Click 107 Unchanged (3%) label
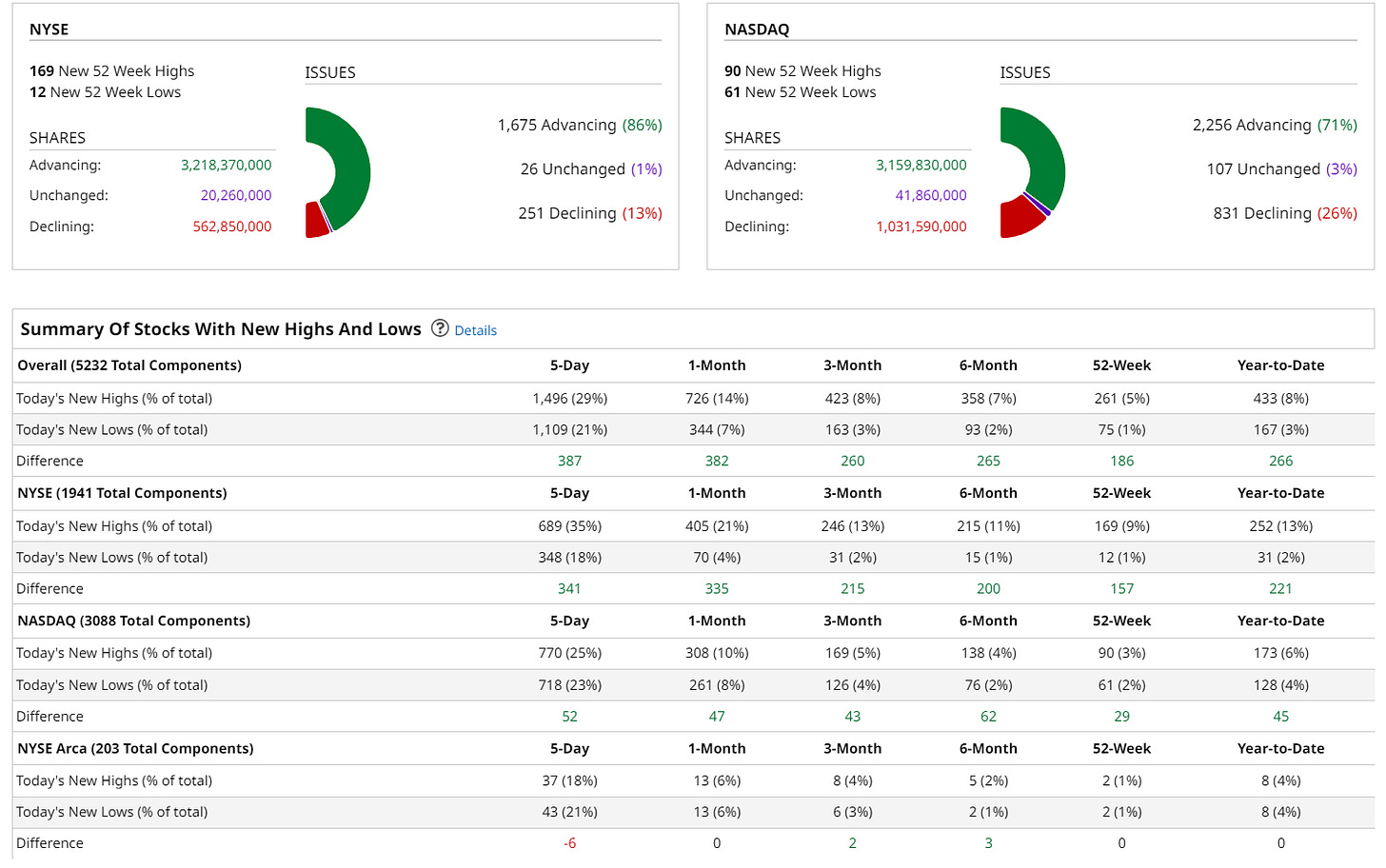The width and height of the screenshot is (1386, 868). tap(1282, 169)
